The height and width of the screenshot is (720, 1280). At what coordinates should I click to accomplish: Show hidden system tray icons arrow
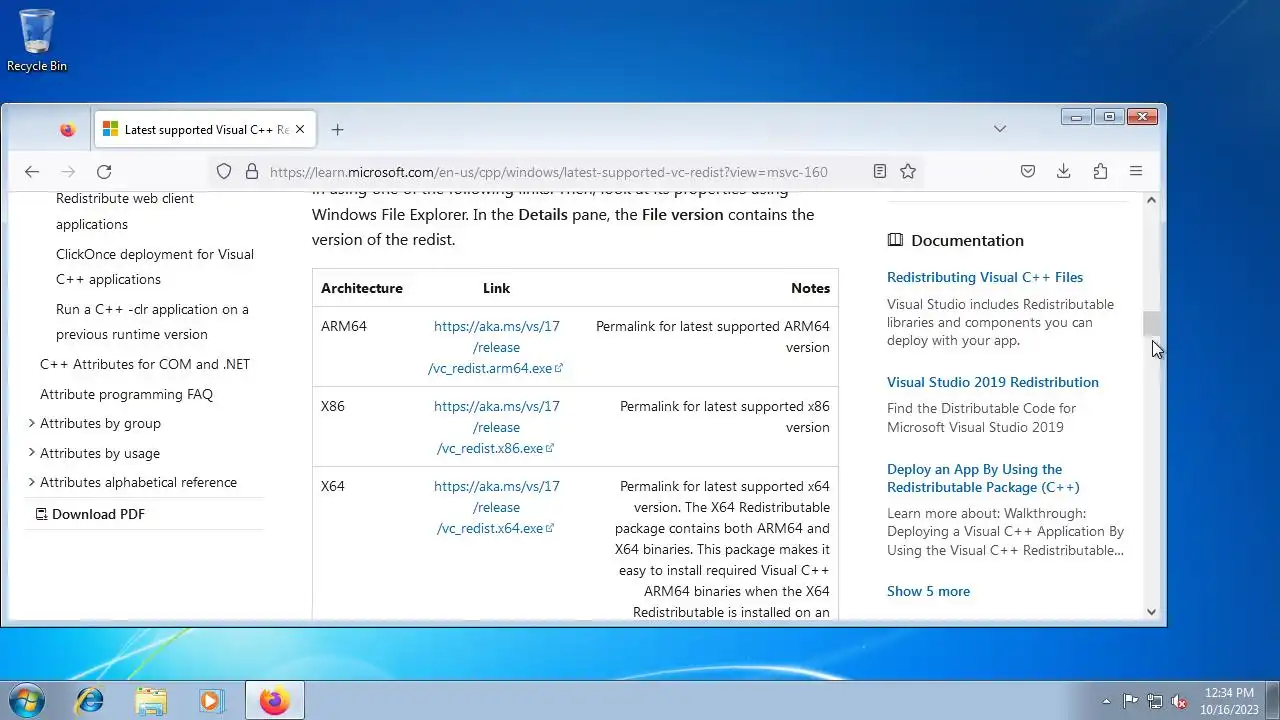(1106, 701)
